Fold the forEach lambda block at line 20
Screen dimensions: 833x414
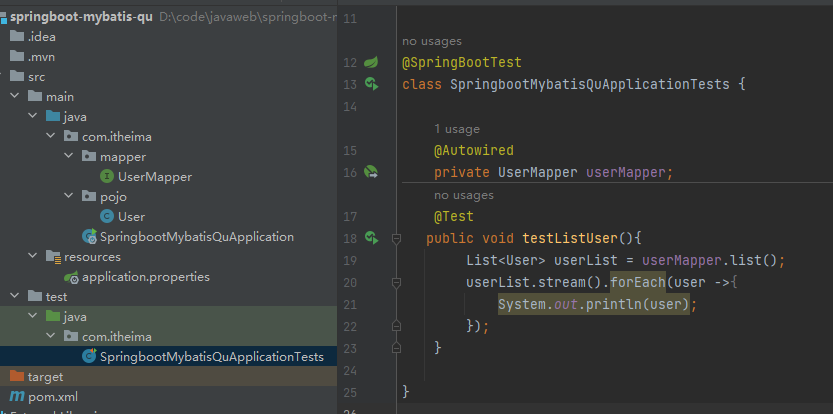click(x=396, y=283)
